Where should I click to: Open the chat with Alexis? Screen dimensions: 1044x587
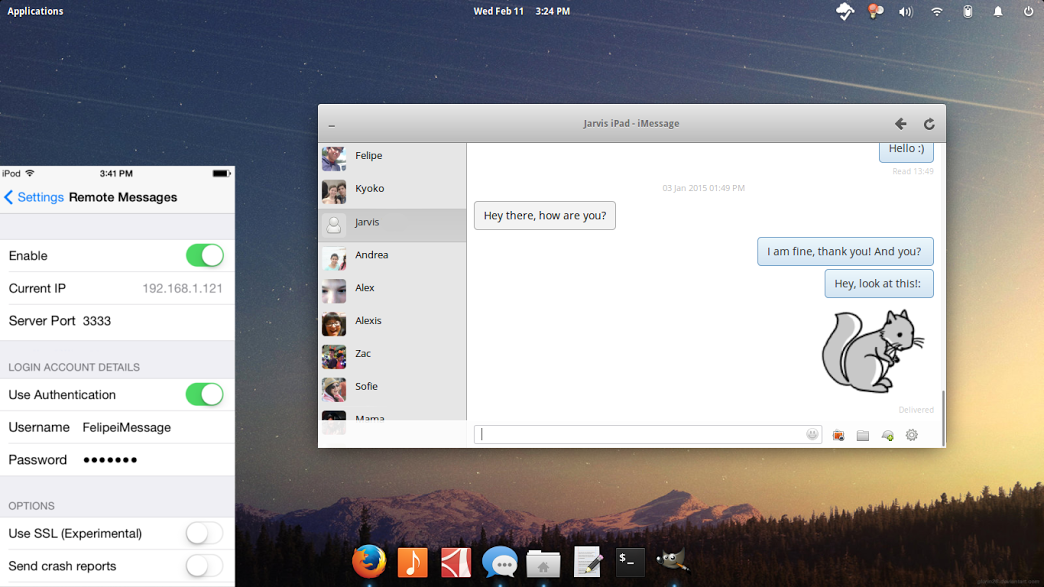(x=368, y=321)
